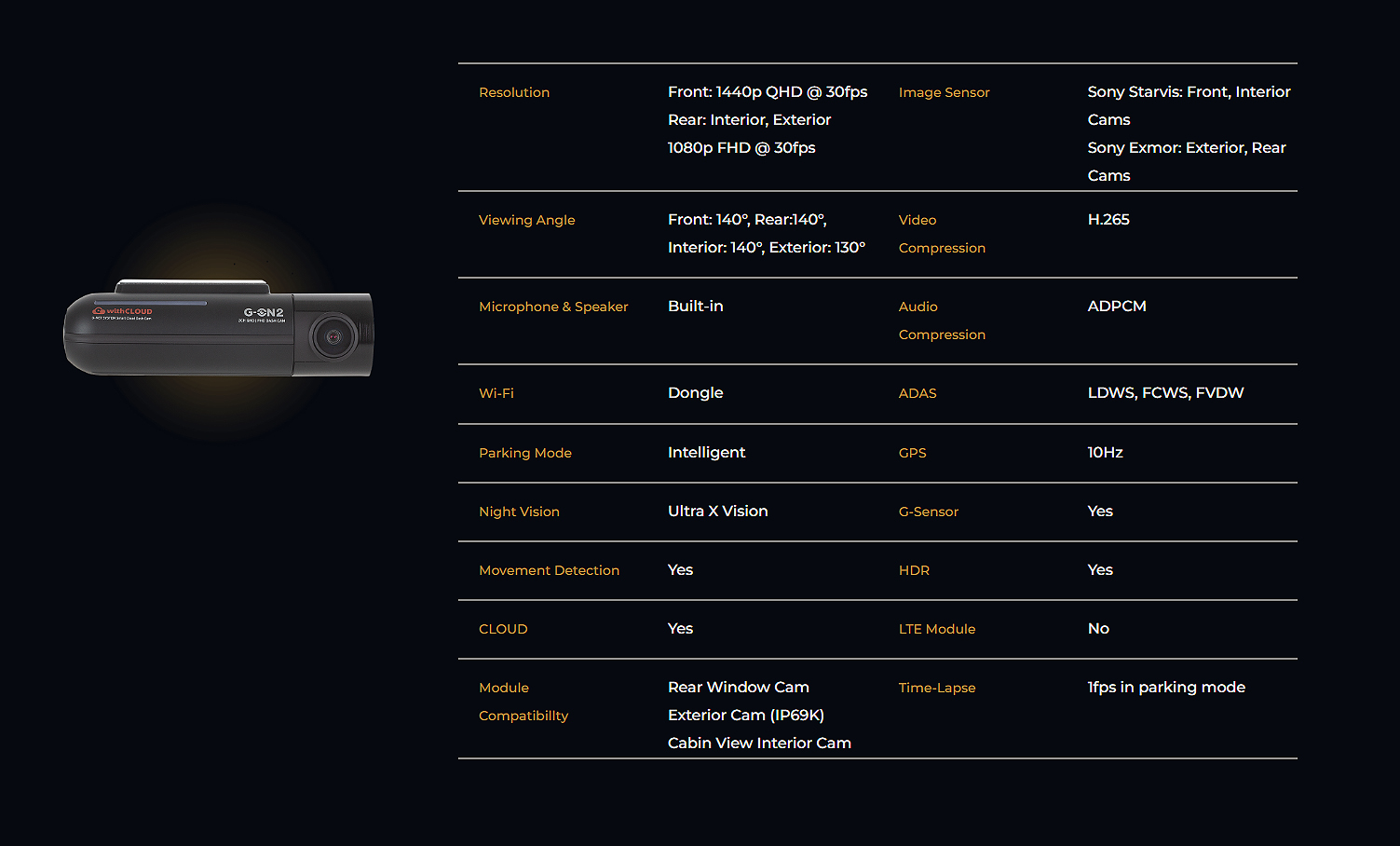
Task: Click the Exterior Cam (IP69K) text
Action: click(x=745, y=716)
